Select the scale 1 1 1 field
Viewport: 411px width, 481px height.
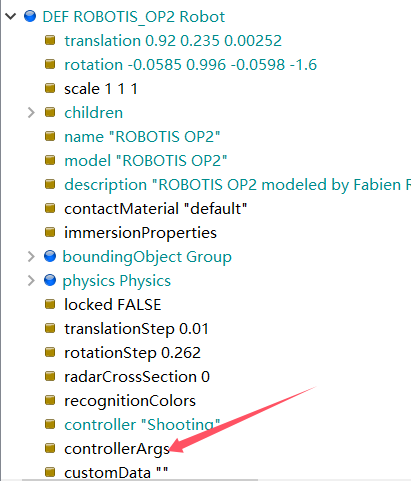[101, 89]
